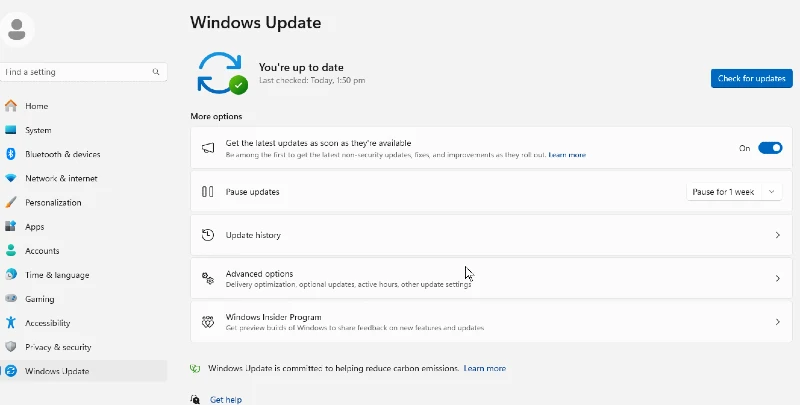Screen dimensions: 800x405
Task: Click the Network wifi icon
Action: coord(11,179)
